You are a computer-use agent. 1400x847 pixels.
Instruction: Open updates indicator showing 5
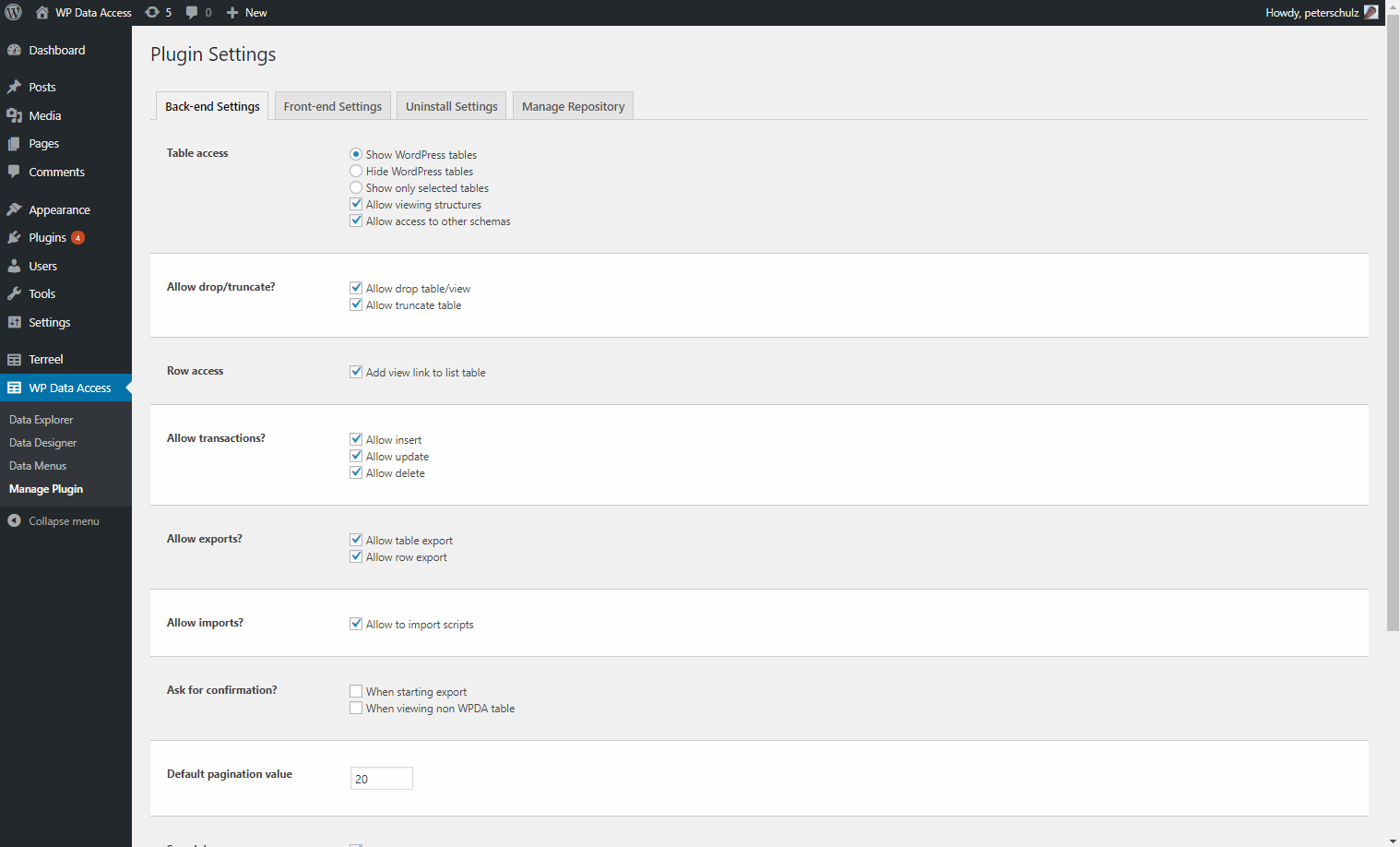[159, 13]
